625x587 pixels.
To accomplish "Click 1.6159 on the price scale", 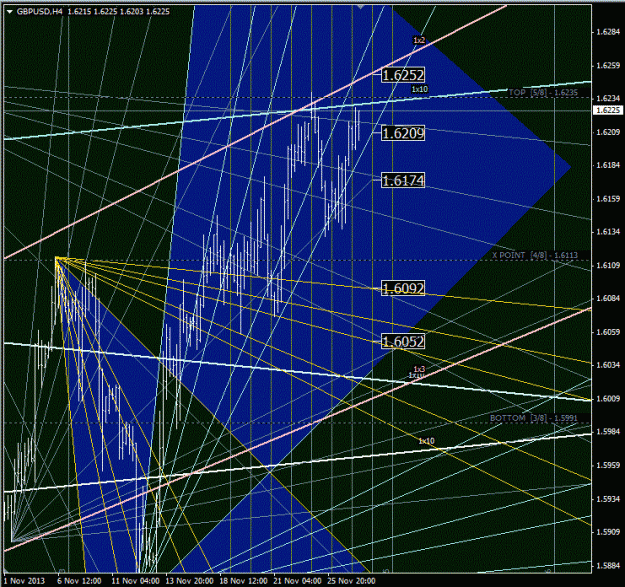I will (x=608, y=198).
